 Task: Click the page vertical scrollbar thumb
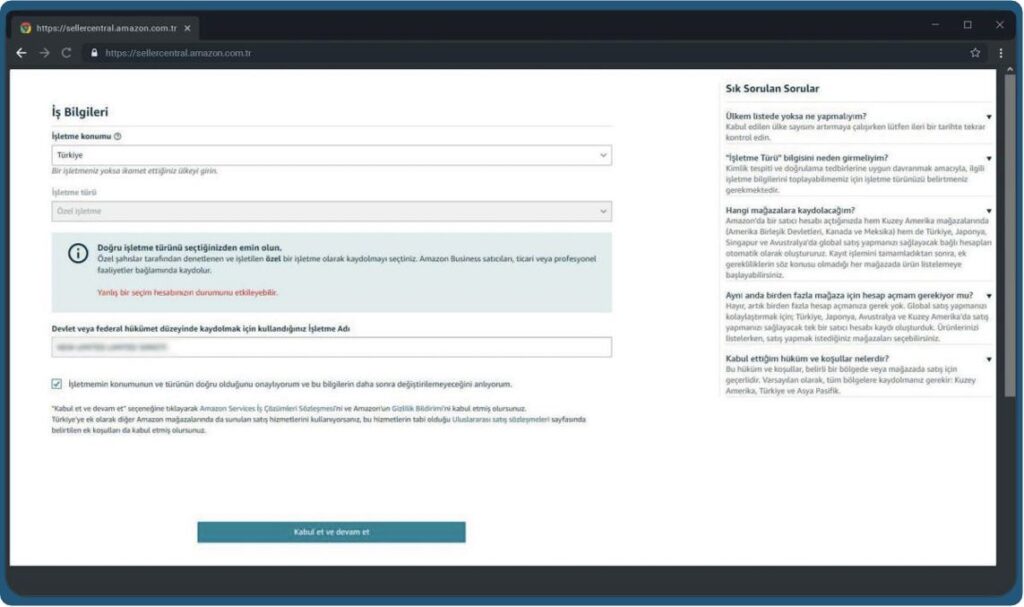pos(1010,235)
